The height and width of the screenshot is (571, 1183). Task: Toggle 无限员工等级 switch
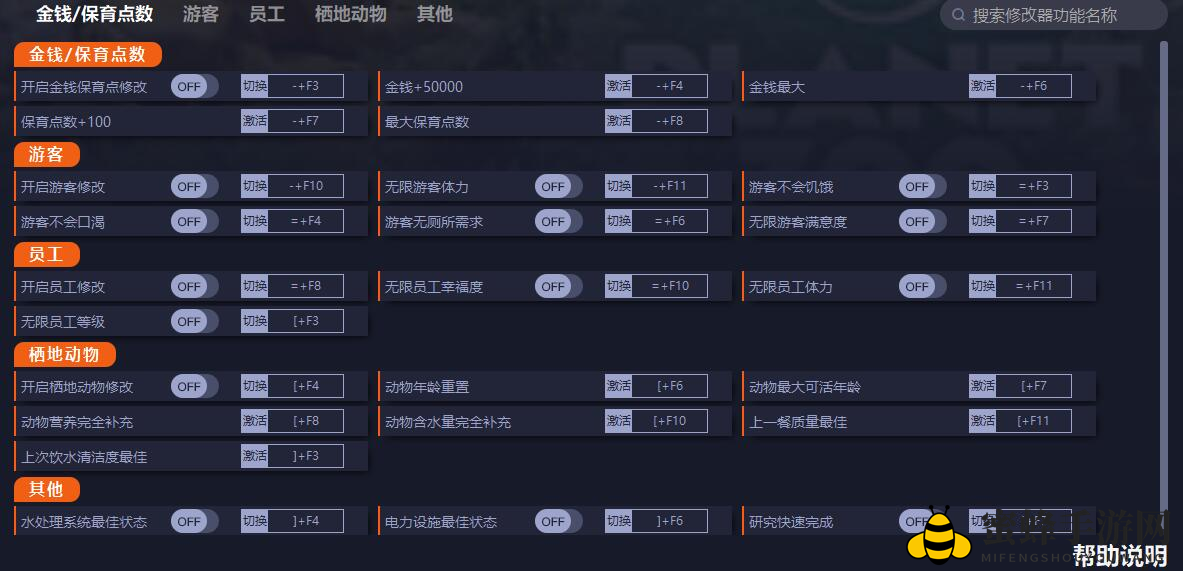[x=195, y=321]
